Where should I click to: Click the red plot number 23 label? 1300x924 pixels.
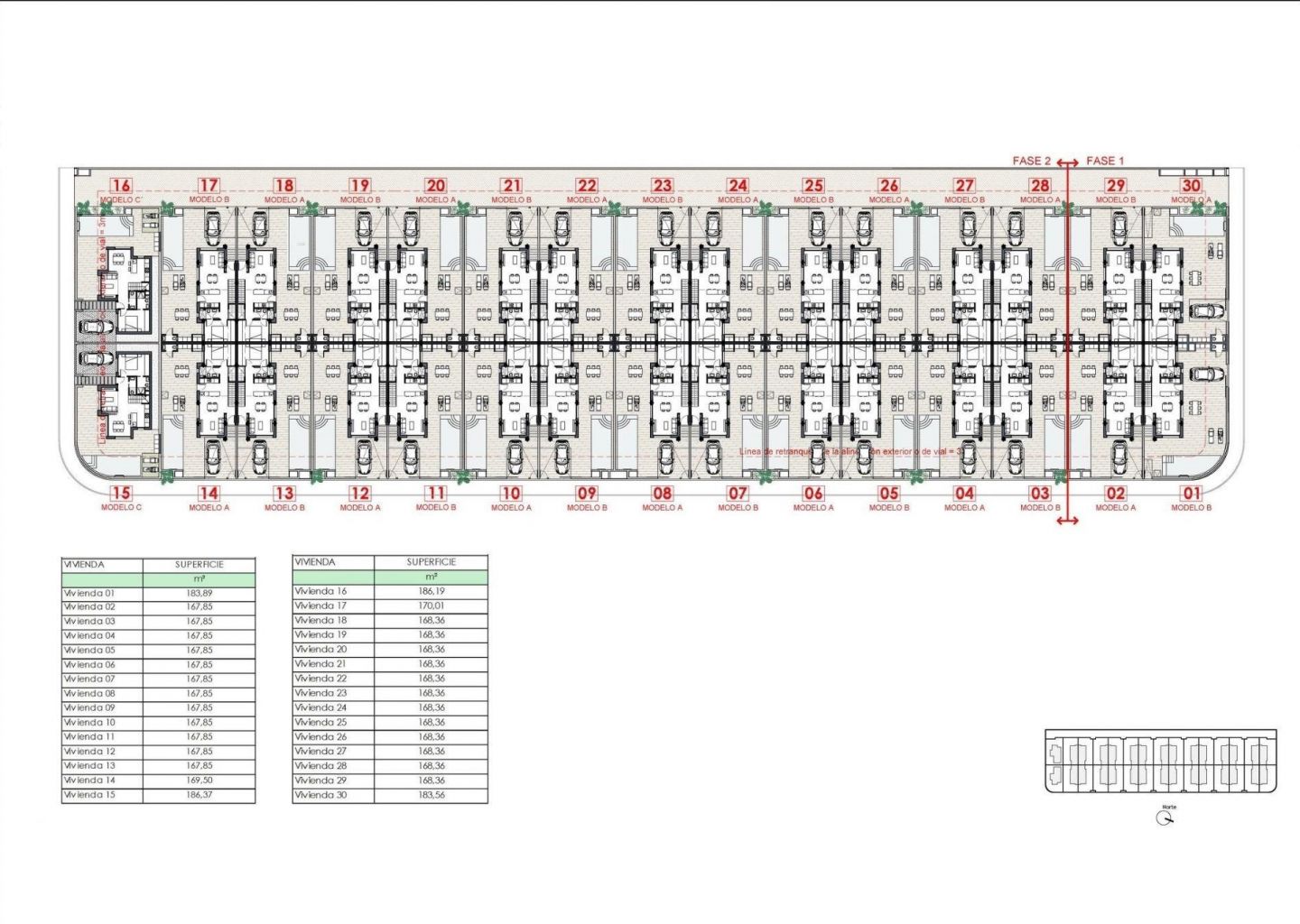(x=663, y=186)
